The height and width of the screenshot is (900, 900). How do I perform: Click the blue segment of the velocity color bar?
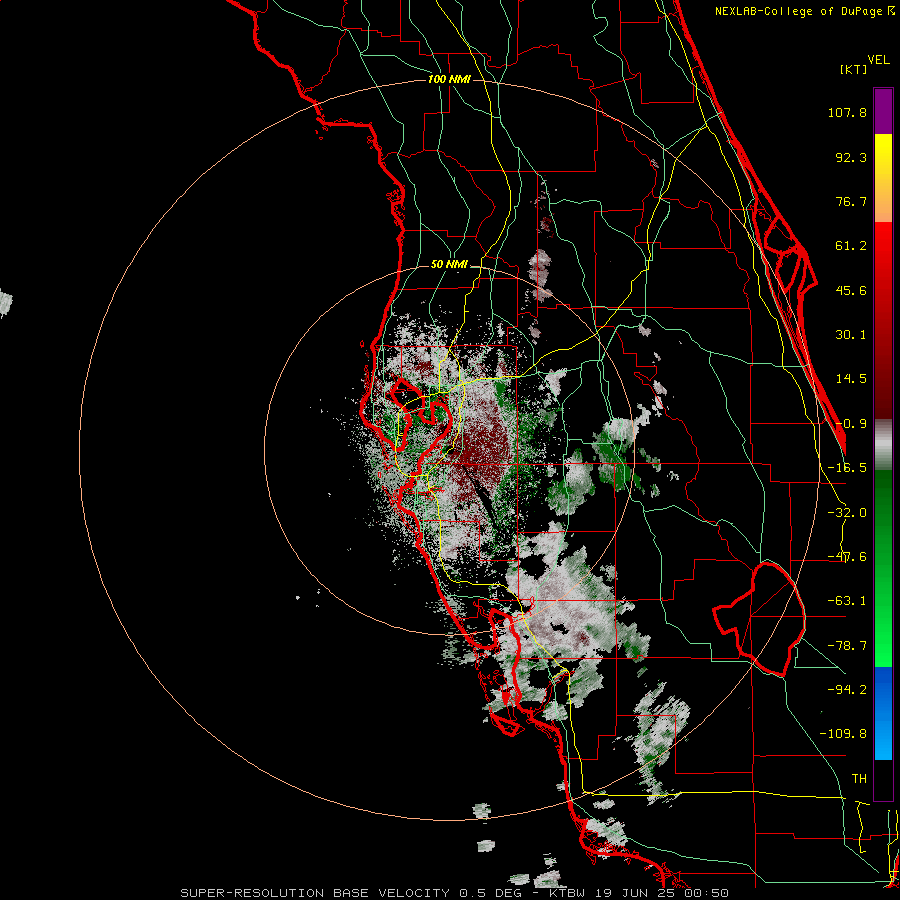[x=883, y=713]
